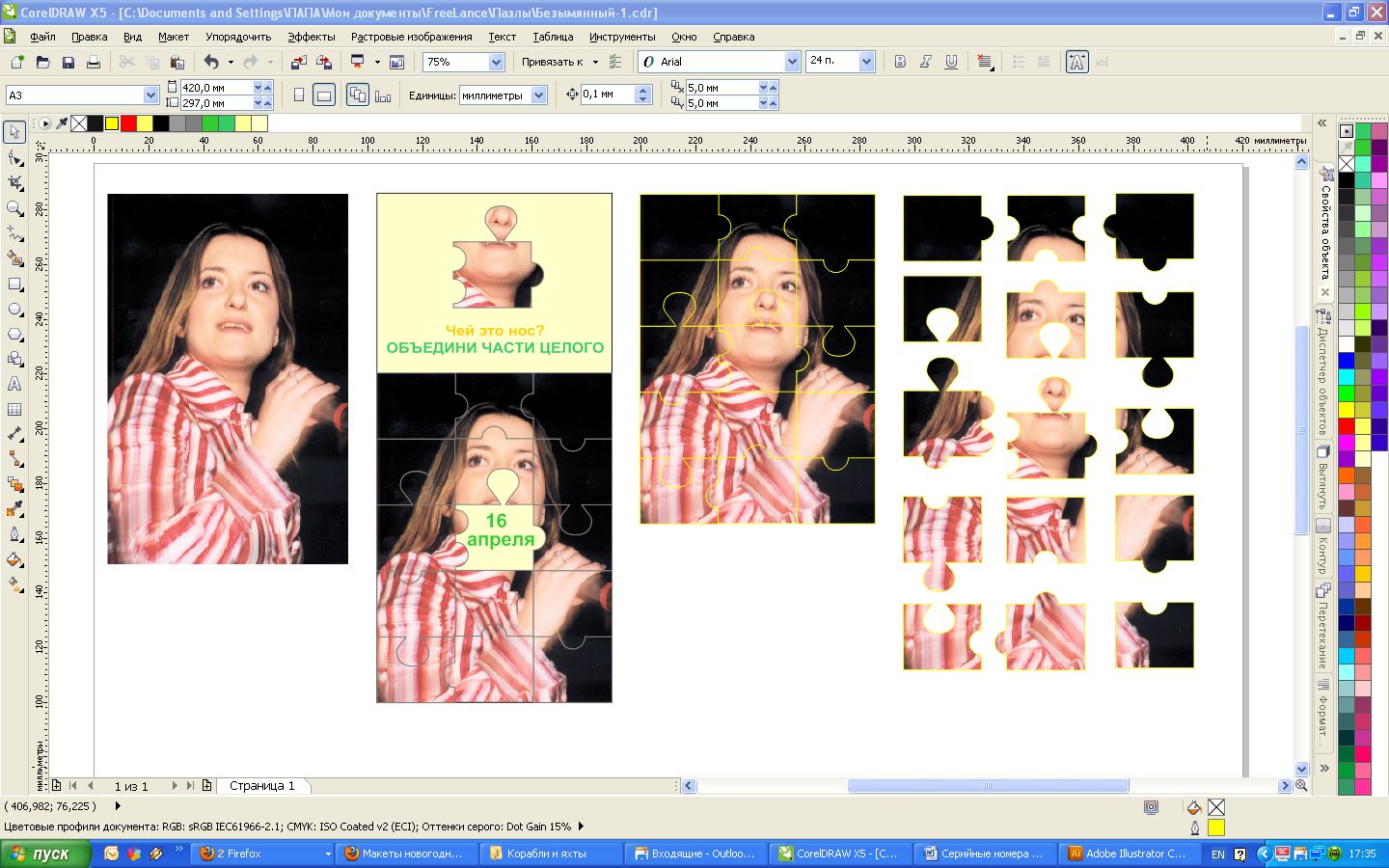1389x868 pixels.
Task: Open the Эффекты menu
Action: pos(311,37)
